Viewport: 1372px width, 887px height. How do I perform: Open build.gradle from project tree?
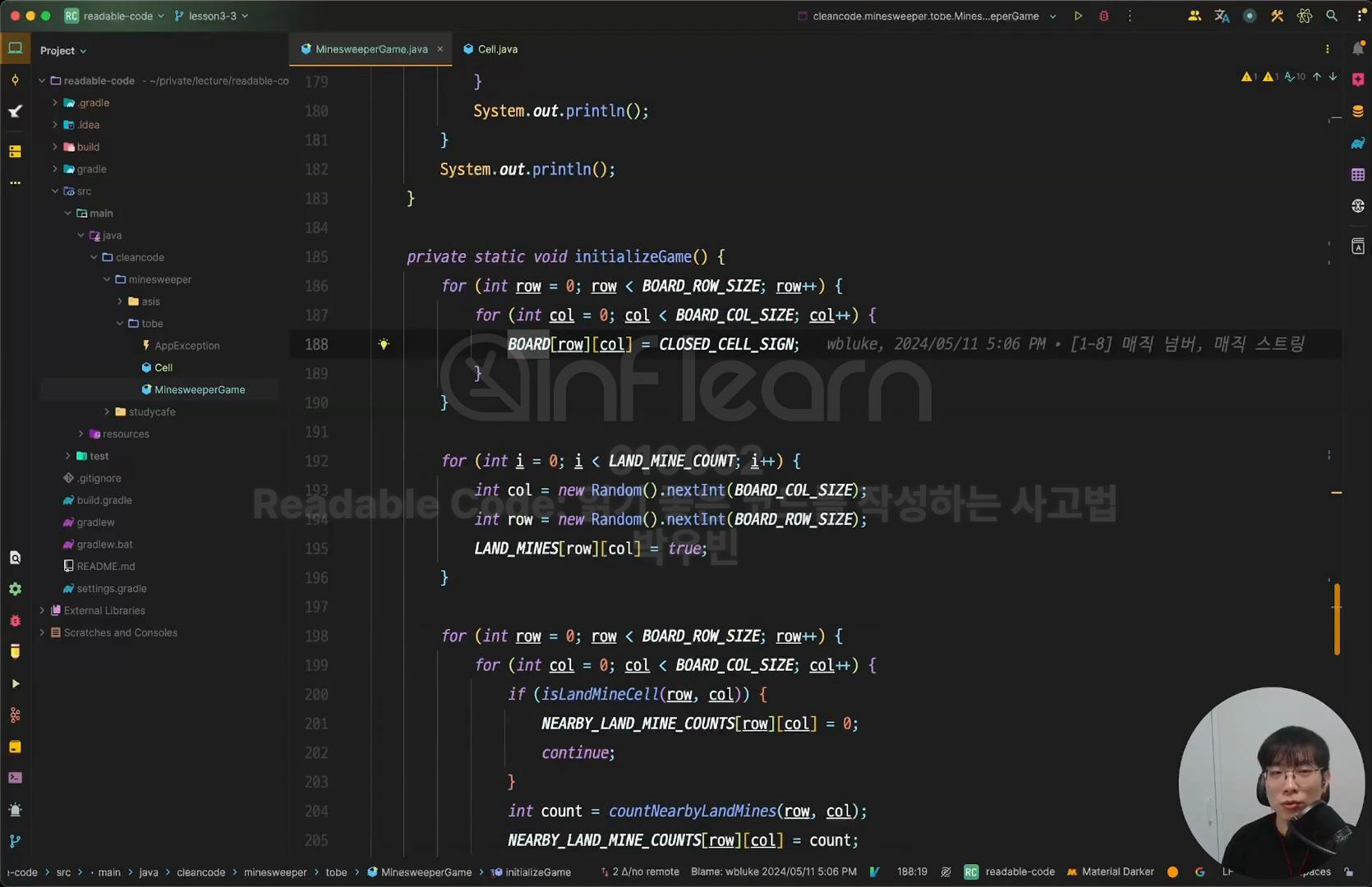coord(97,500)
